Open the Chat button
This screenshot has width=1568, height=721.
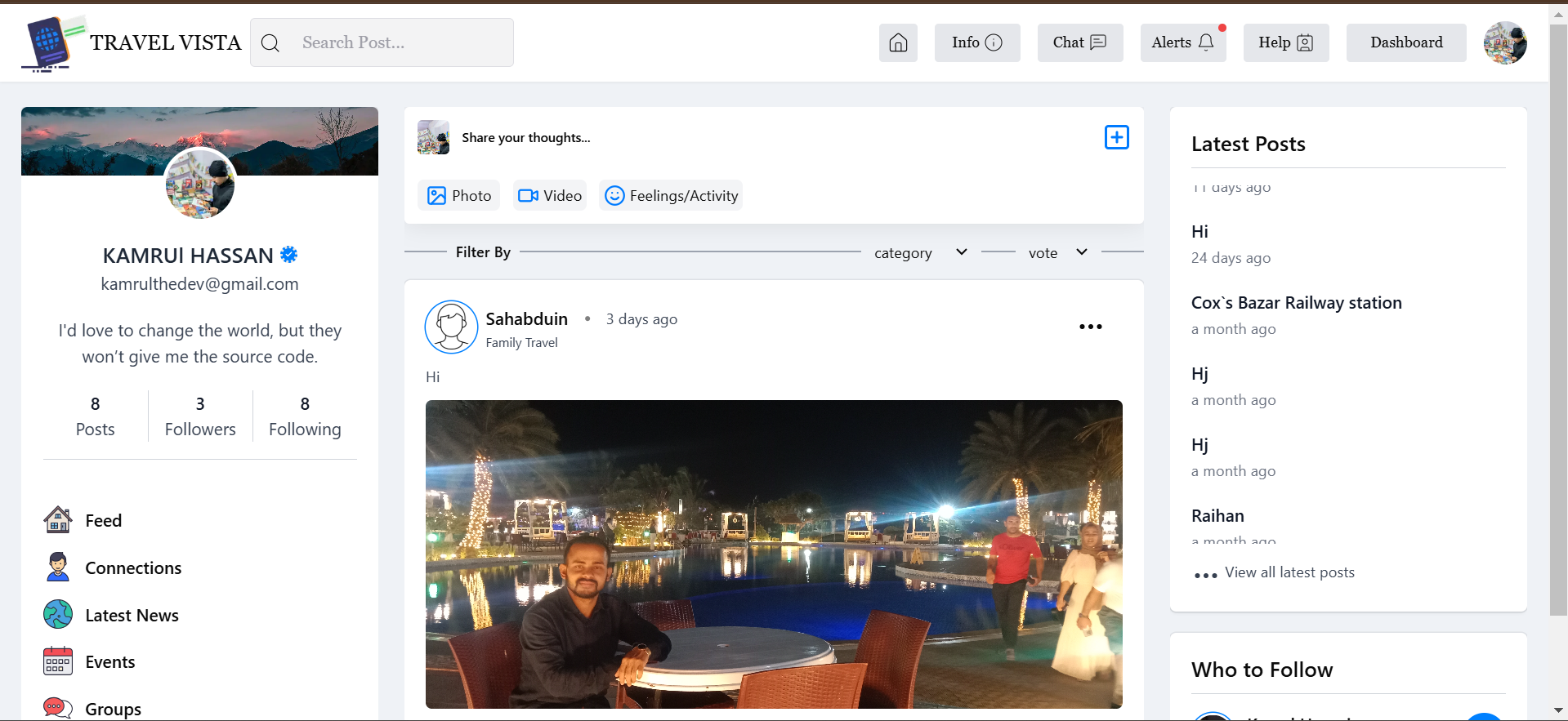[x=1080, y=42]
